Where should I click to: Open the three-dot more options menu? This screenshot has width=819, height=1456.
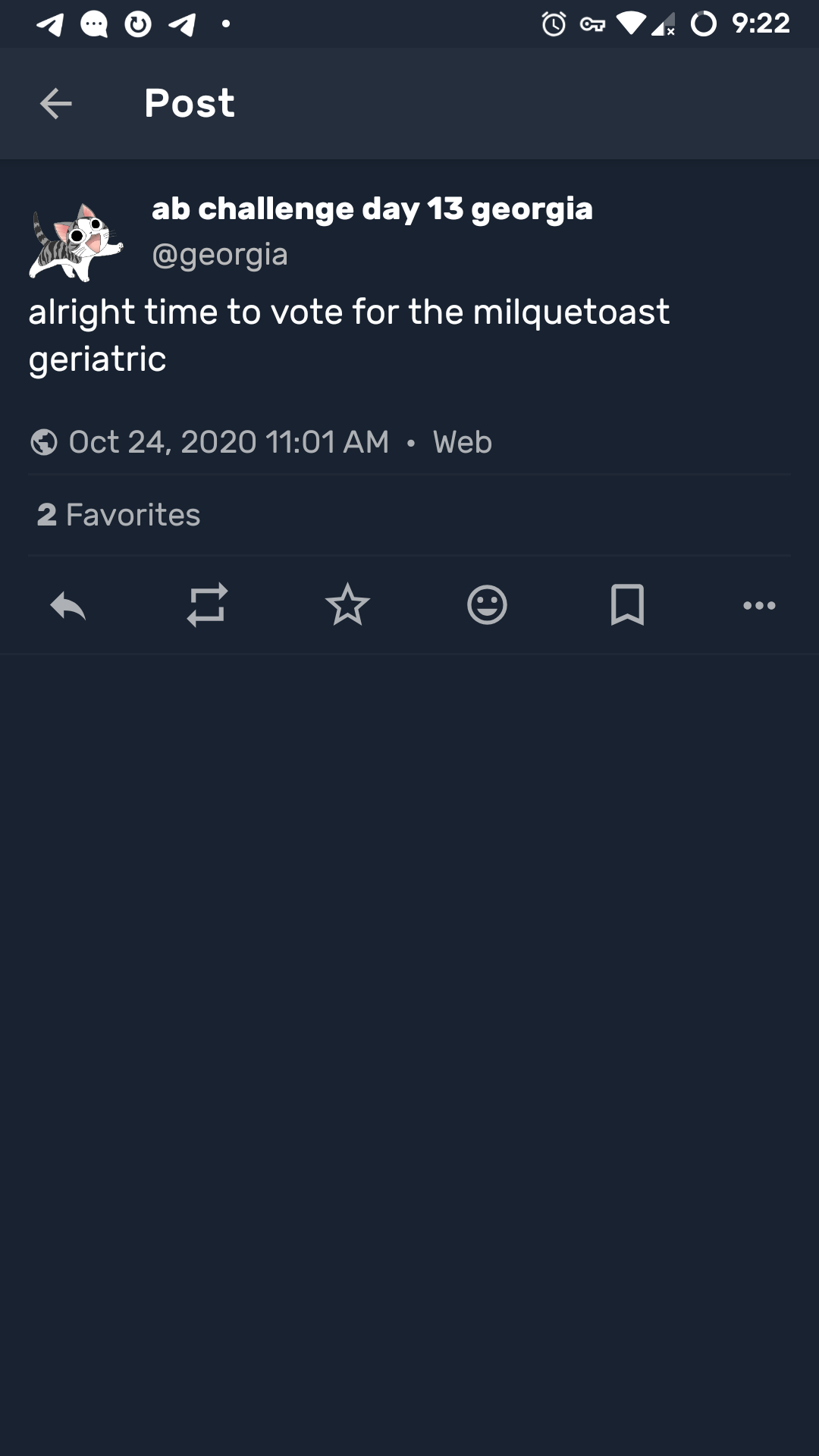tap(759, 605)
